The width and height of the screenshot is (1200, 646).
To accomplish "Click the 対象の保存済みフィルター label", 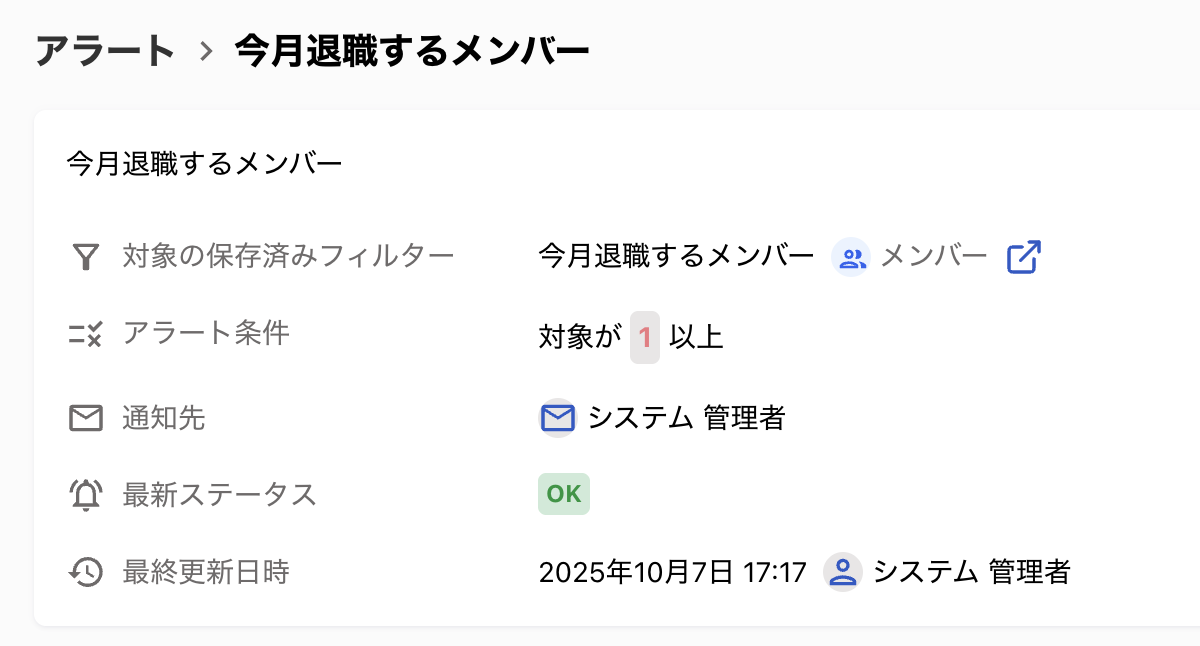I will (288, 256).
